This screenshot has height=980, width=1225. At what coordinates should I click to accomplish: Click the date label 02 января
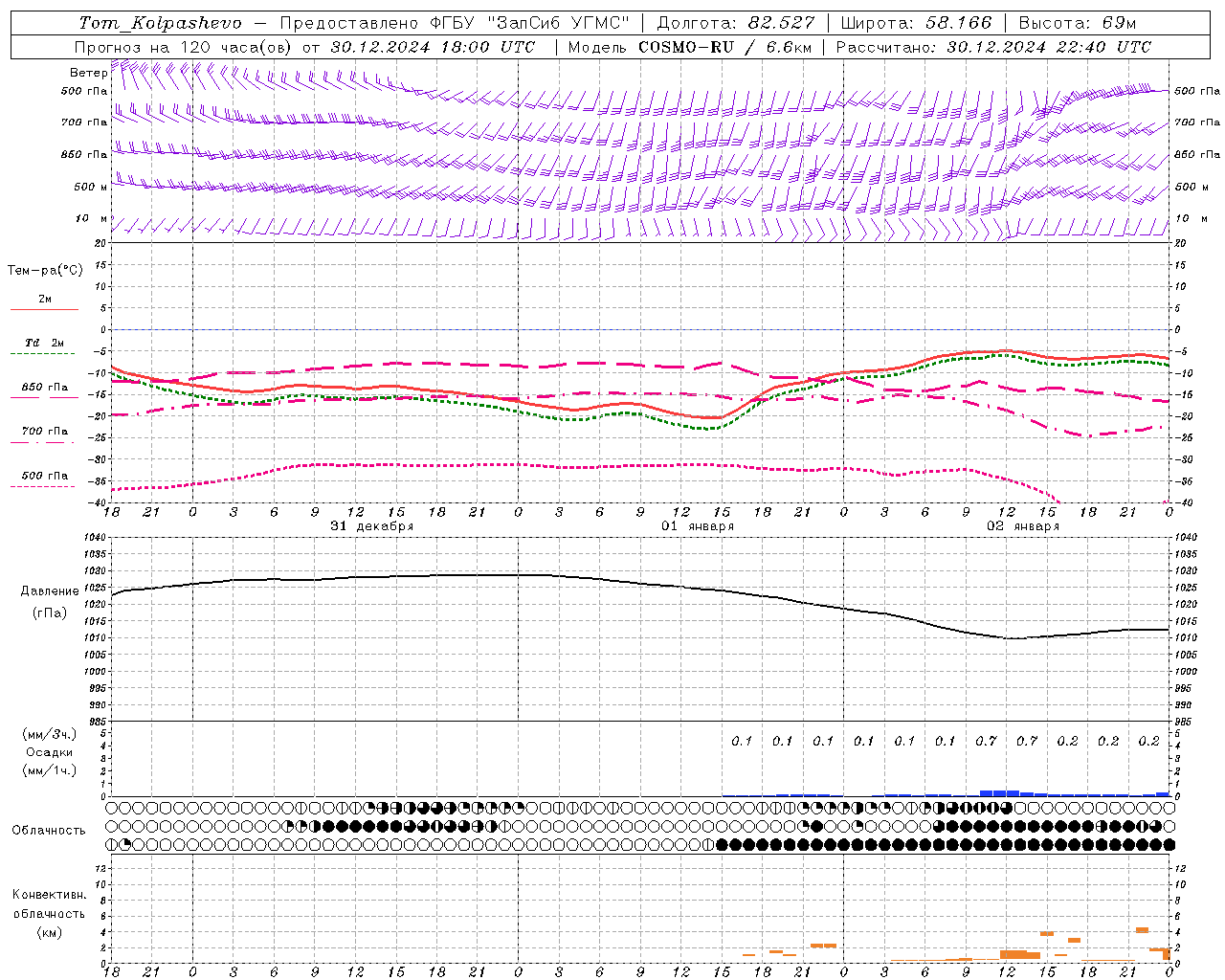1023,526
